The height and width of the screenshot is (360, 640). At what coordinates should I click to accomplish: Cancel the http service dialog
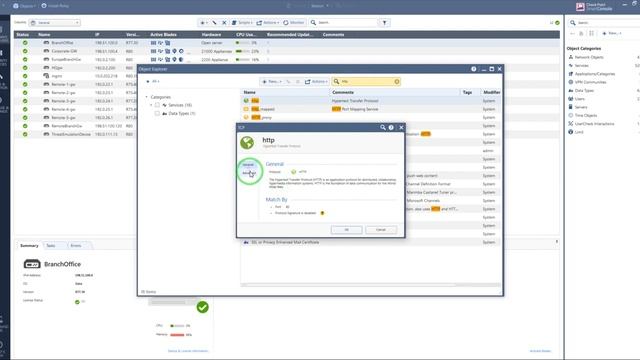(381, 230)
